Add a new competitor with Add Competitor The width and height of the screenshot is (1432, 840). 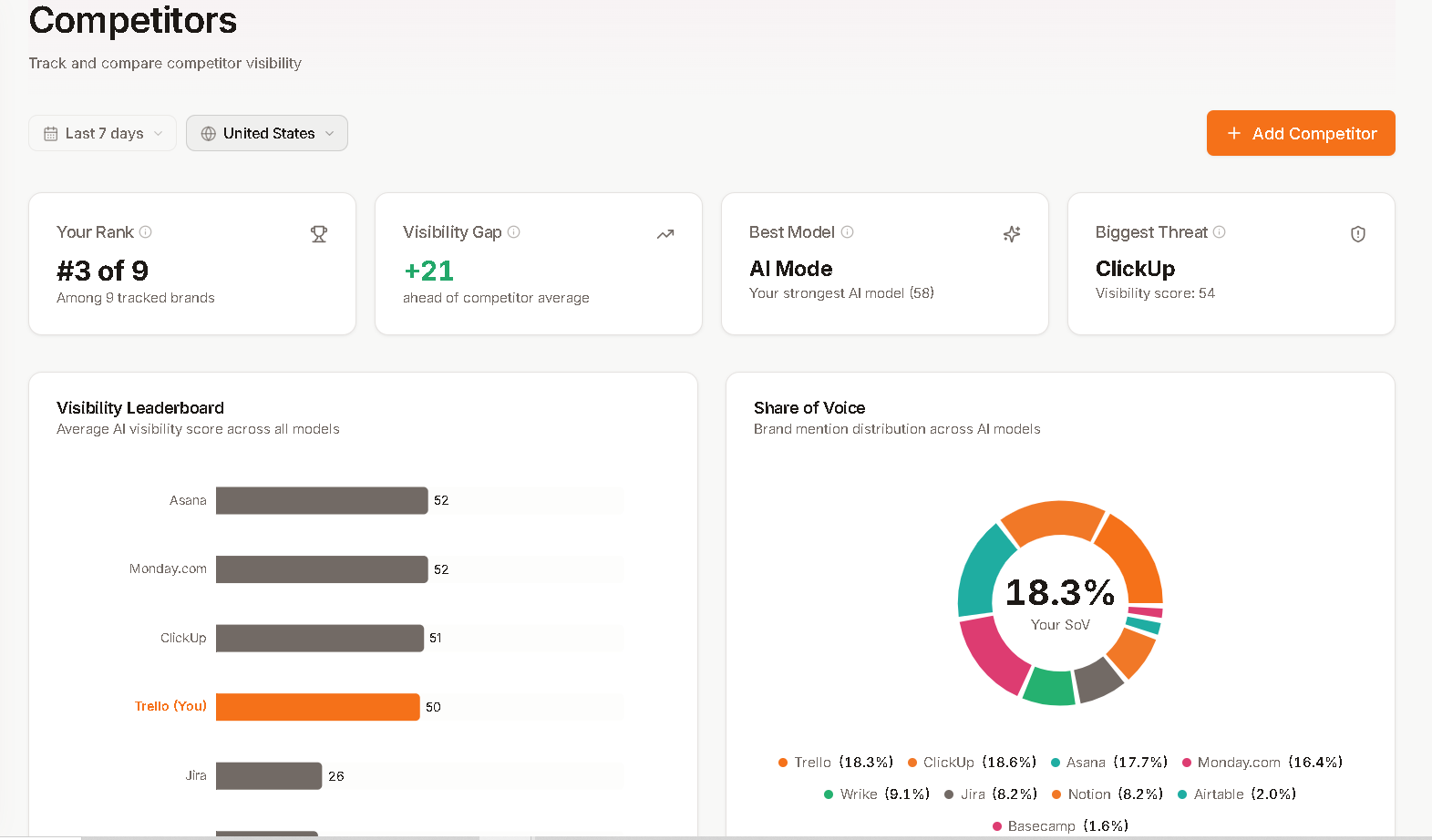[1301, 133]
